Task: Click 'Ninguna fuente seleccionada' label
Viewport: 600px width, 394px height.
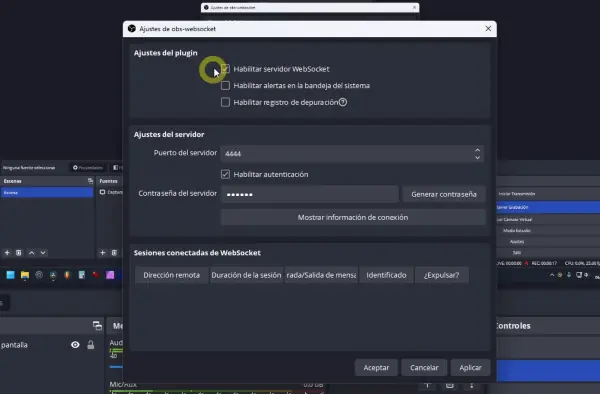Action: 29,168
